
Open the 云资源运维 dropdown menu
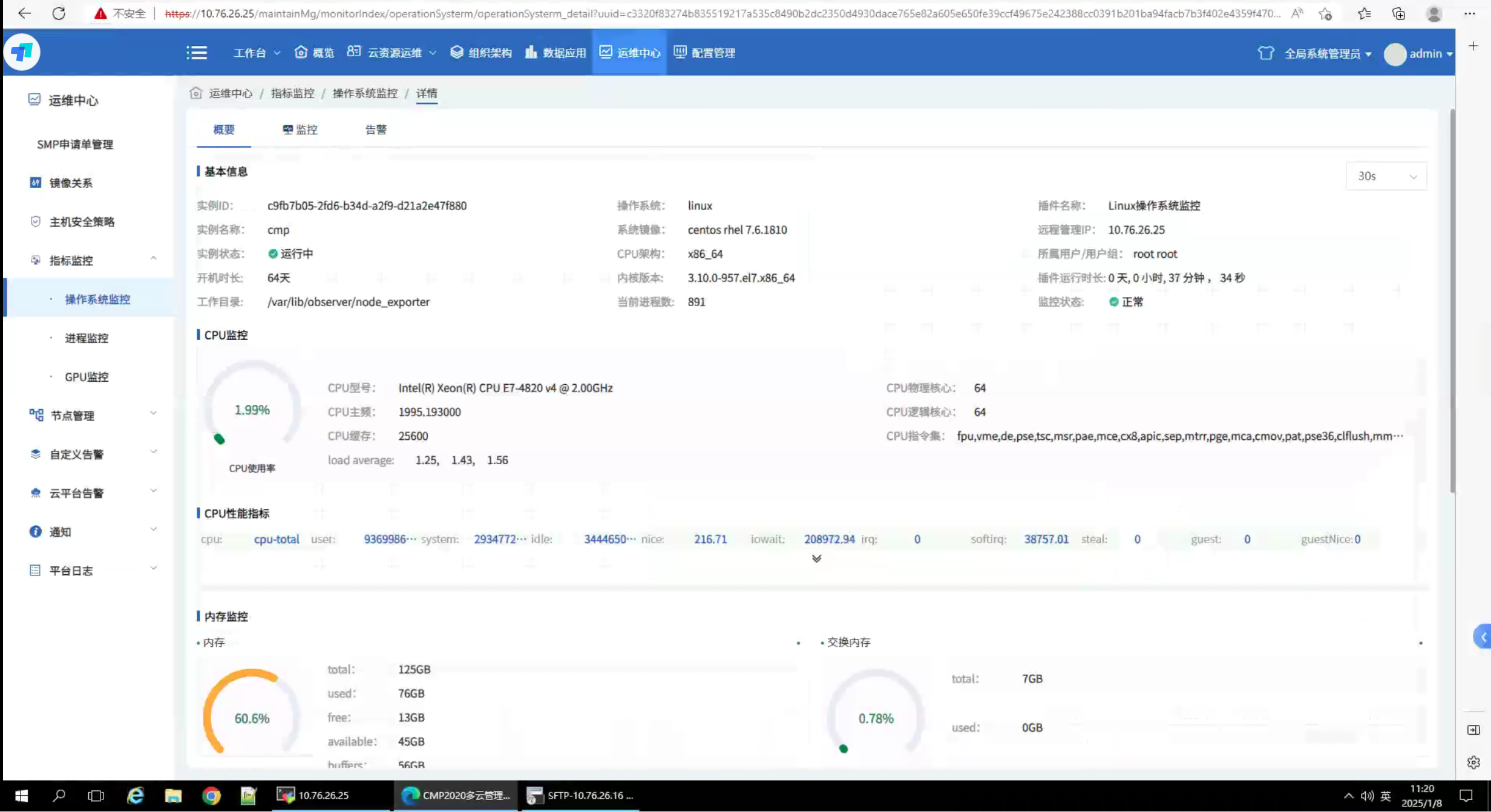pyautogui.click(x=392, y=53)
